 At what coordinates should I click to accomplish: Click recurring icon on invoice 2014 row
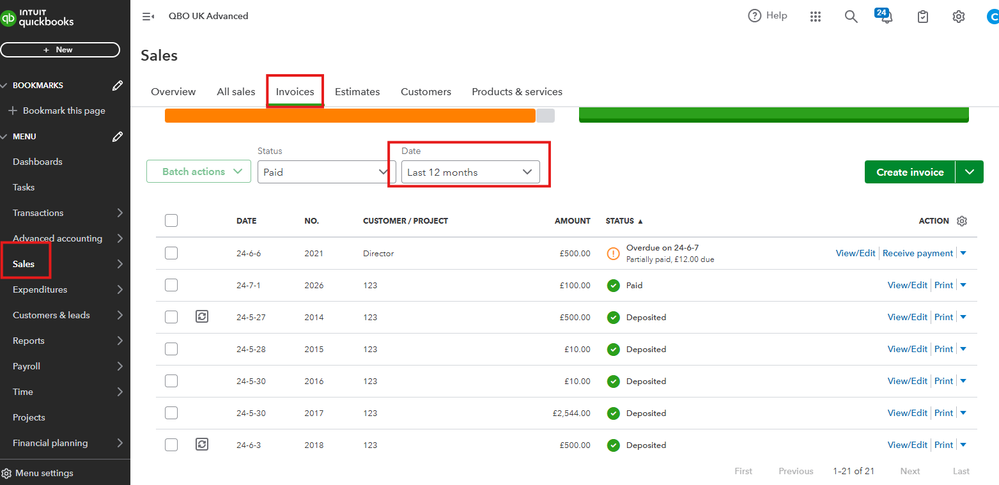202,317
